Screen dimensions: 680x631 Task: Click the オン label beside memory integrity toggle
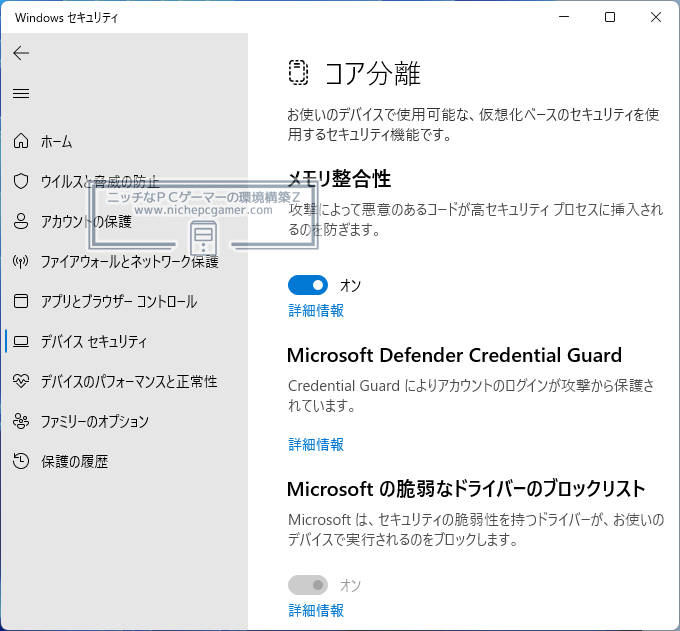point(350,285)
